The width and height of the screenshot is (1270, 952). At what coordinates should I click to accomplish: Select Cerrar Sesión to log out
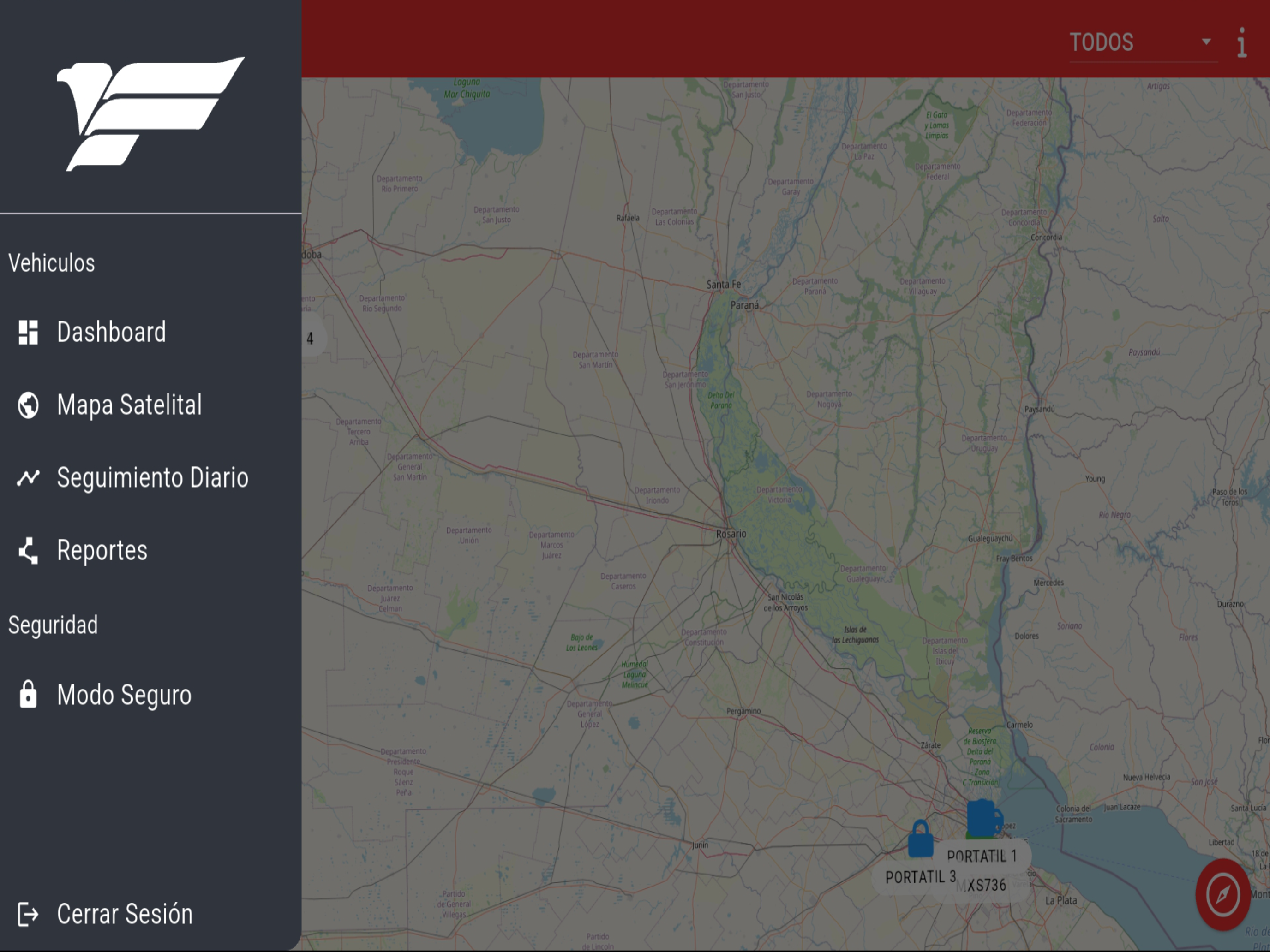click(x=150, y=914)
